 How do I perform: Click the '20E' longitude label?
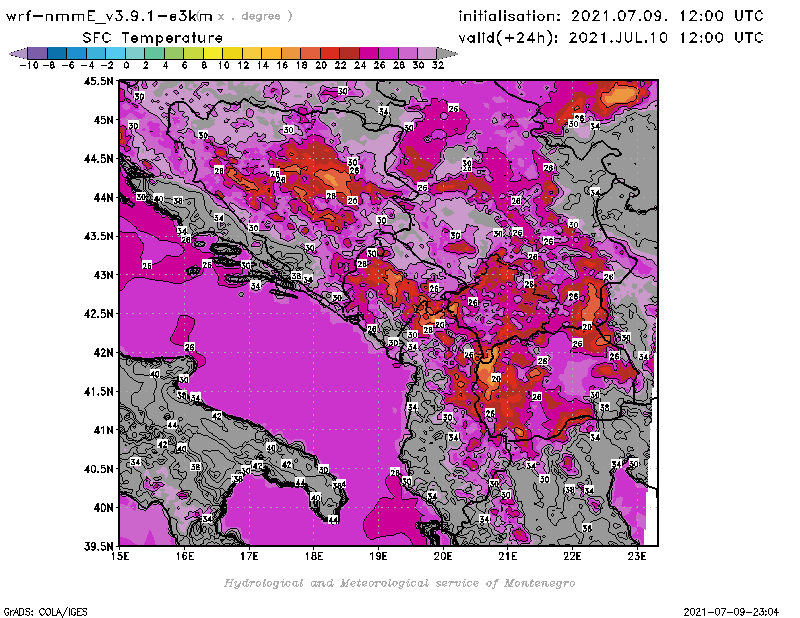[443, 556]
